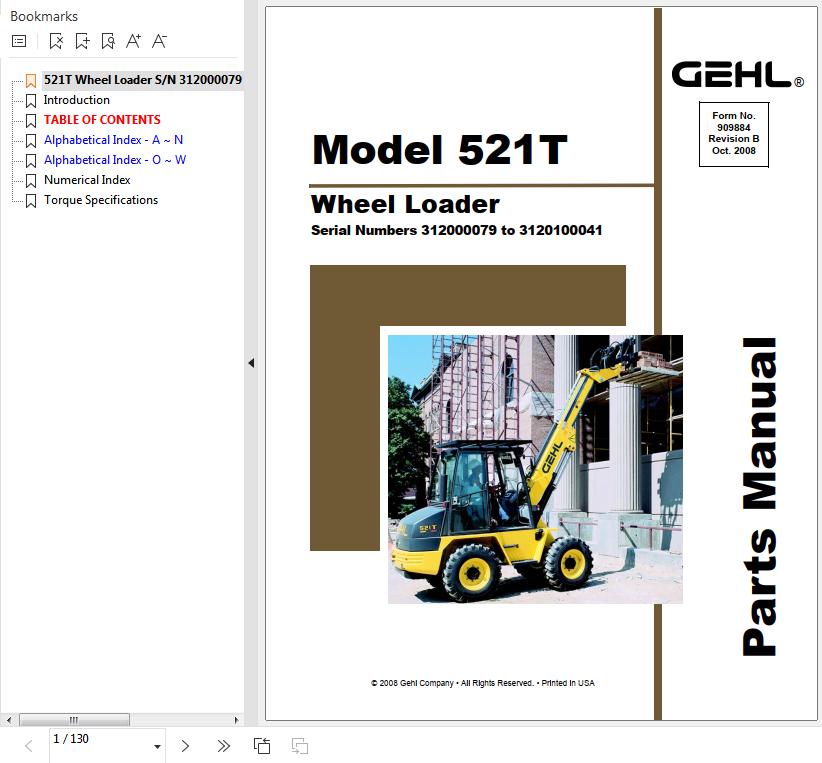Open the TABLE OF CONTENTS bookmark
This screenshot has width=822, height=763.
click(102, 120)
